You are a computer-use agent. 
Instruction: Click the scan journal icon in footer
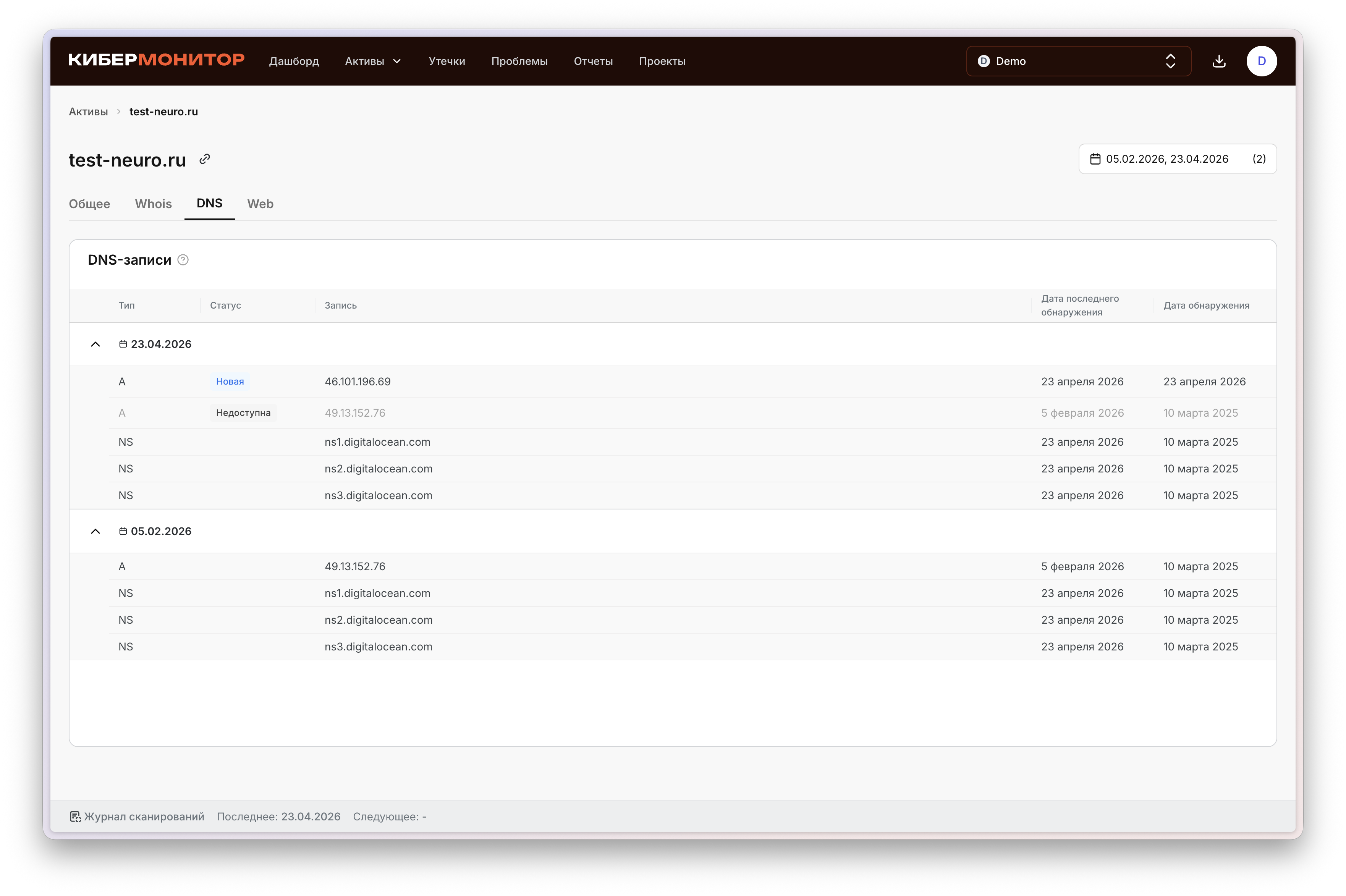[x=75, y=817]
